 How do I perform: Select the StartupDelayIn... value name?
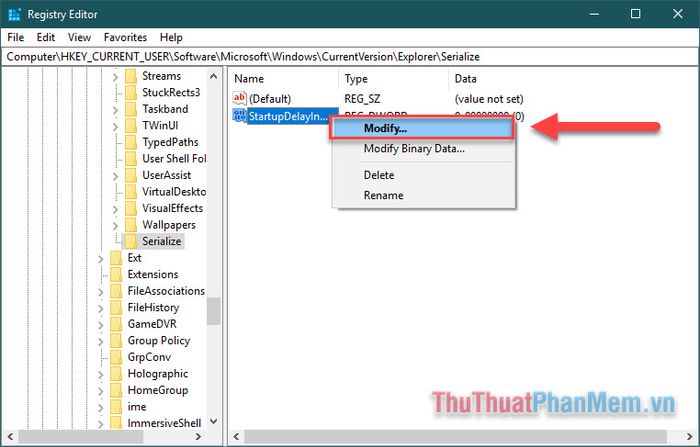click(288, 116)
